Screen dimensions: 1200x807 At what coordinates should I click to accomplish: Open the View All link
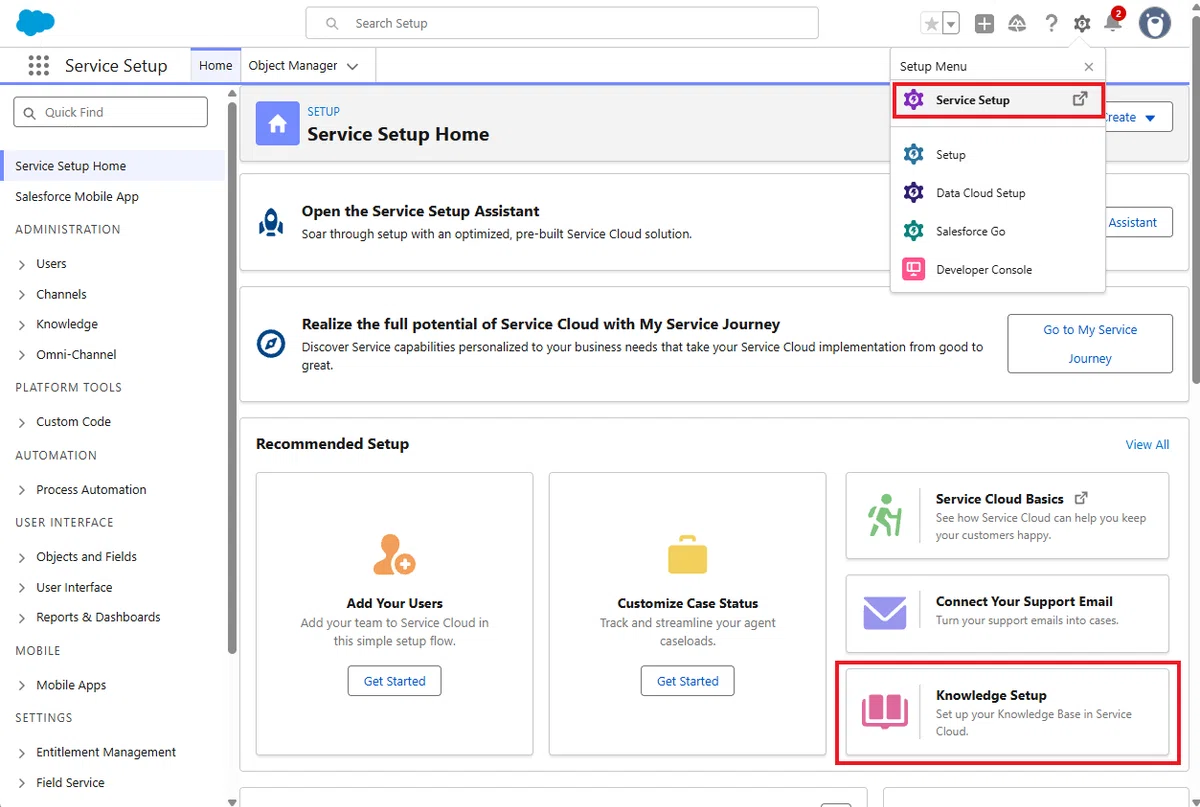point(1147,445)
